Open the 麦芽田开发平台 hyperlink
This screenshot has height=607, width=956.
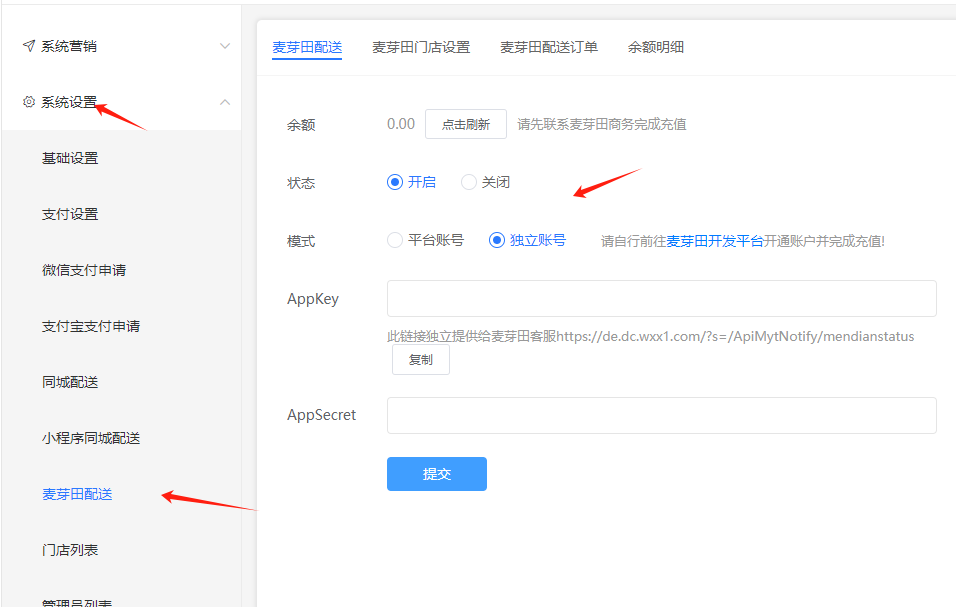(715, 241)
